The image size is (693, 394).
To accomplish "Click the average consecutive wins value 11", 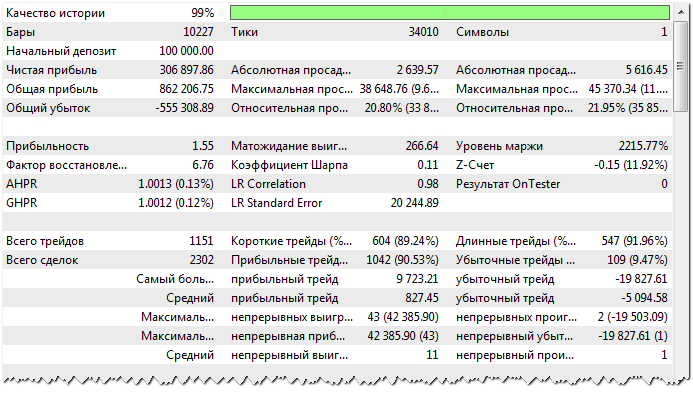I will (x=432, y=355).
